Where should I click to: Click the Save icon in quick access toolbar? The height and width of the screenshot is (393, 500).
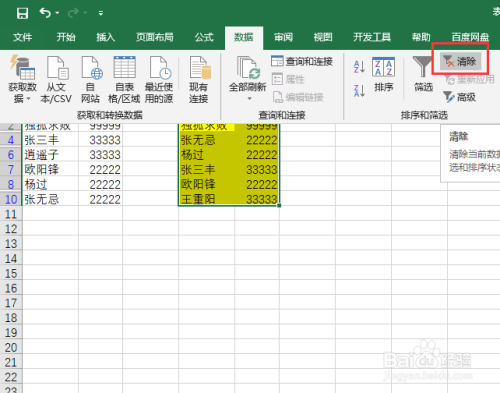[x=22, y=13]
